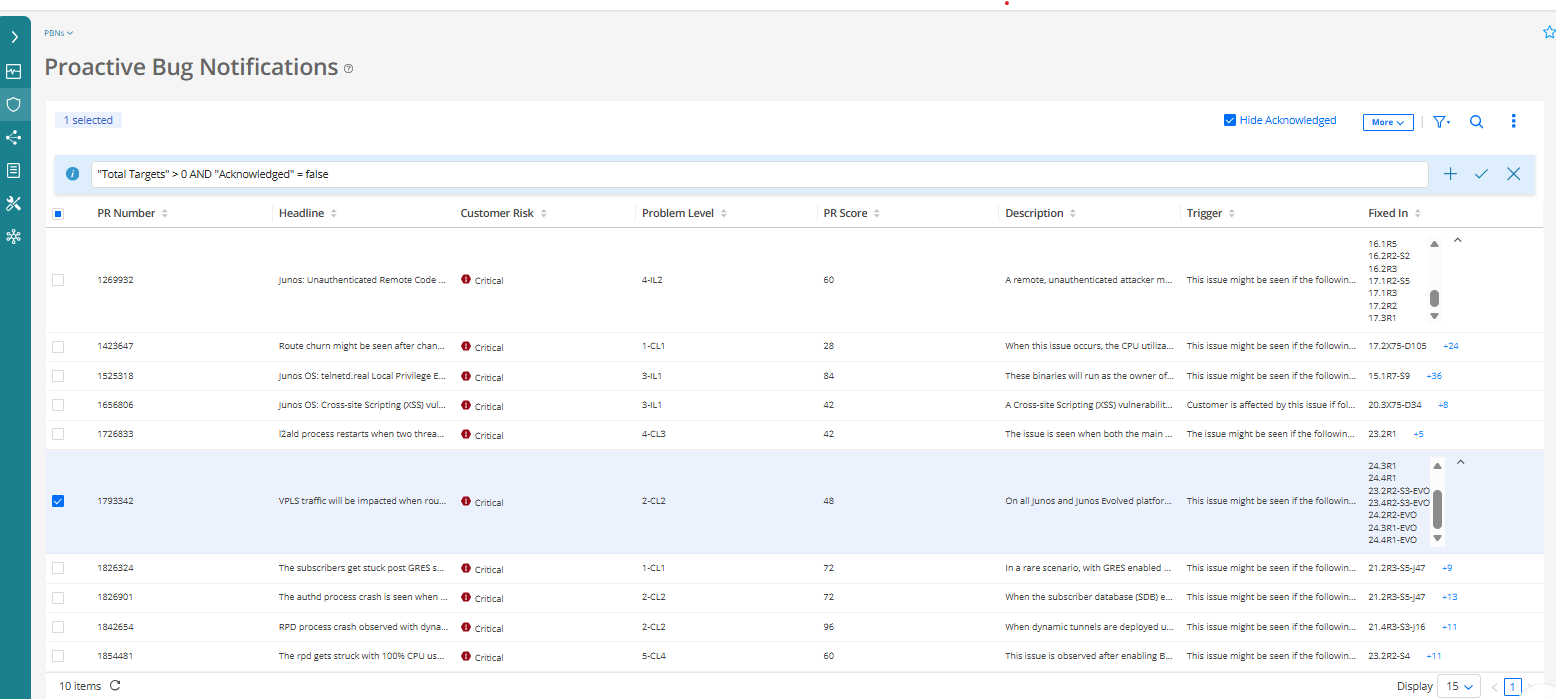Screen dimensions: 1556x699
Task: Apply filter with the checkmark icon
Action: click(1481, 174)
